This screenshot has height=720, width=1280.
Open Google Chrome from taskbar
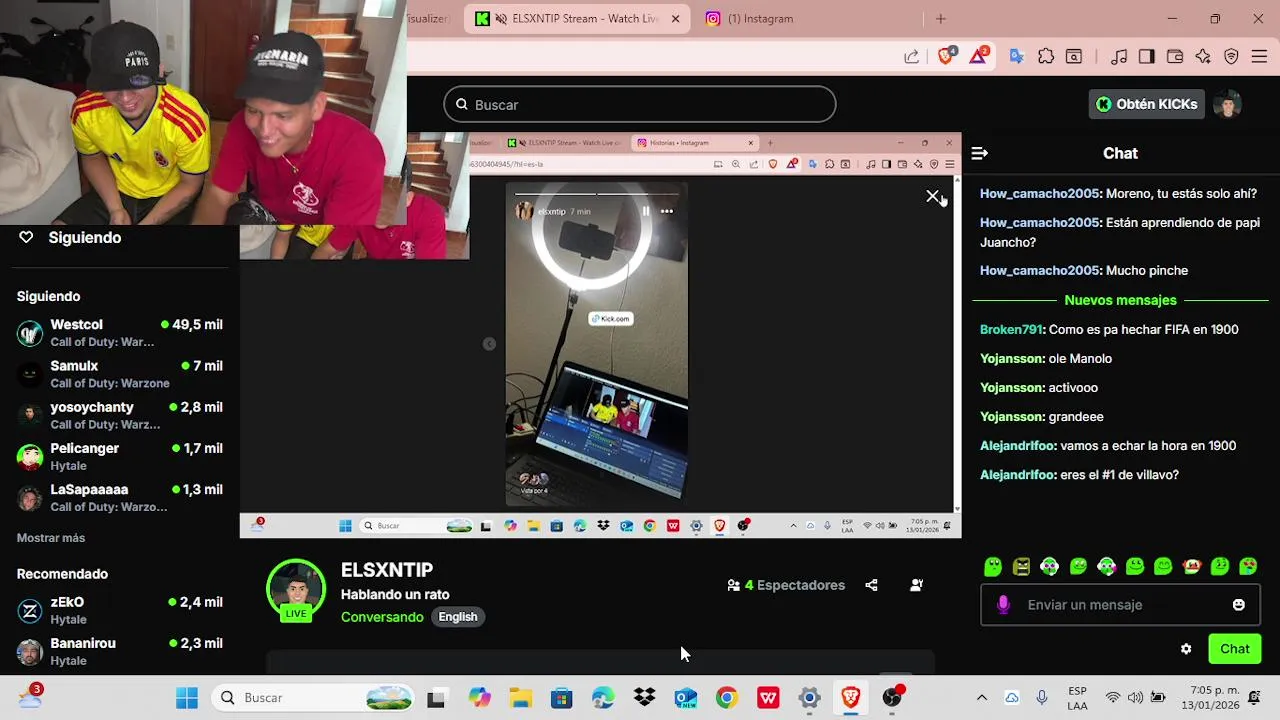727,698
